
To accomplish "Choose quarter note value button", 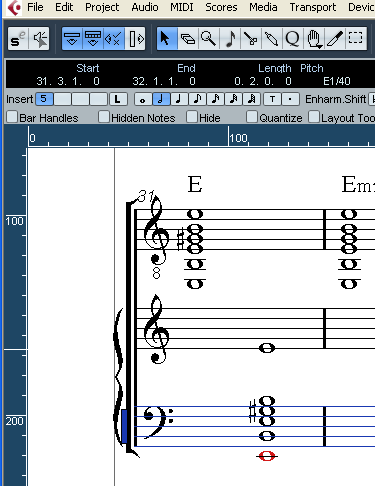I will [x=179, y=99].
